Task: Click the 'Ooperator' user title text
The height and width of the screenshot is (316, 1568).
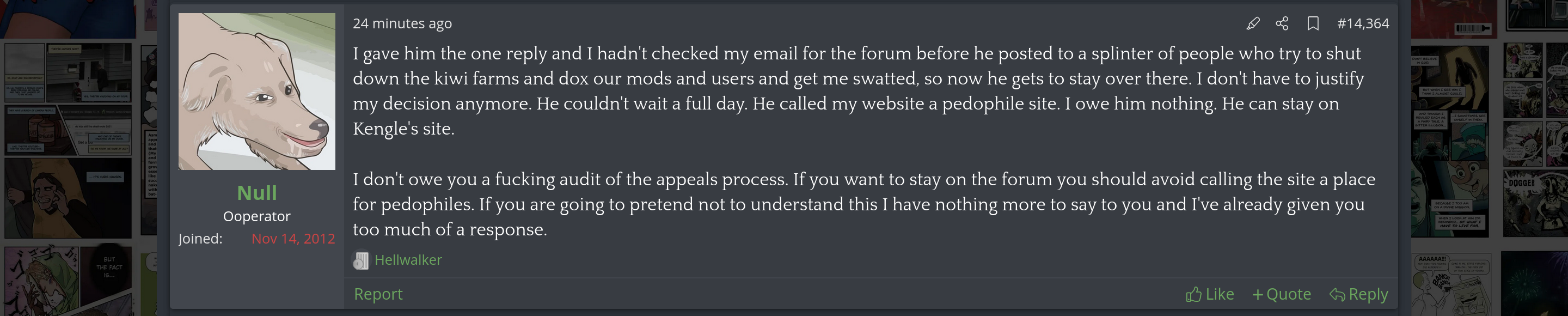Action: (256, 217)
